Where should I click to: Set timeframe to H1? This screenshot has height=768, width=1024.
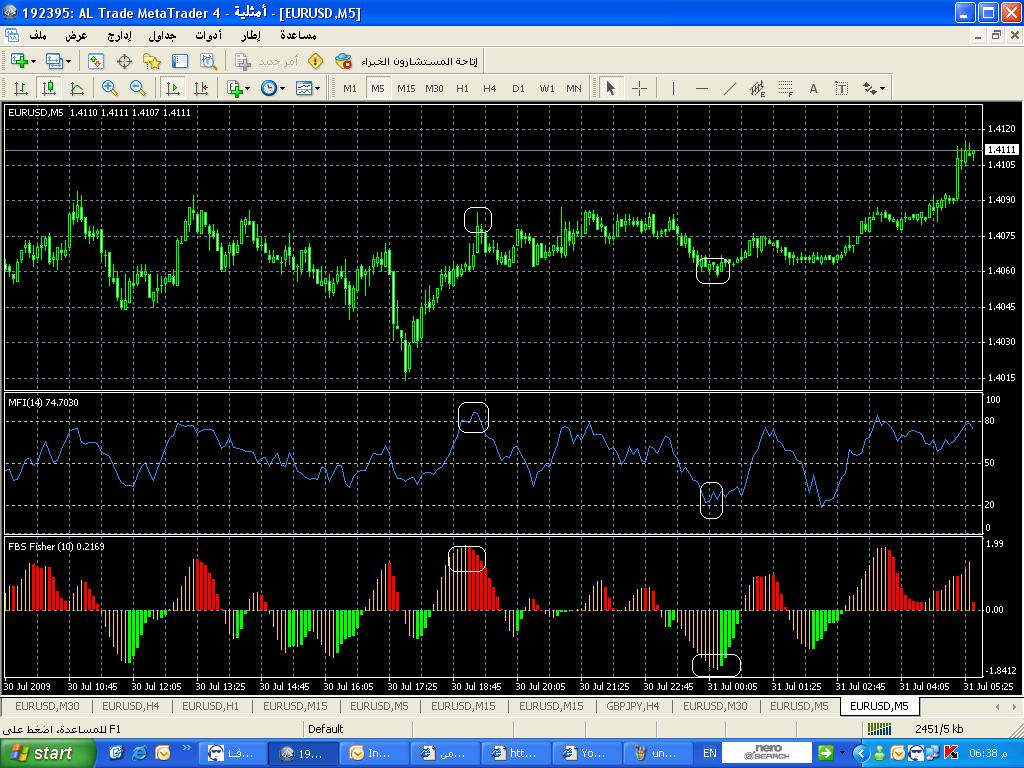point(462,88)
